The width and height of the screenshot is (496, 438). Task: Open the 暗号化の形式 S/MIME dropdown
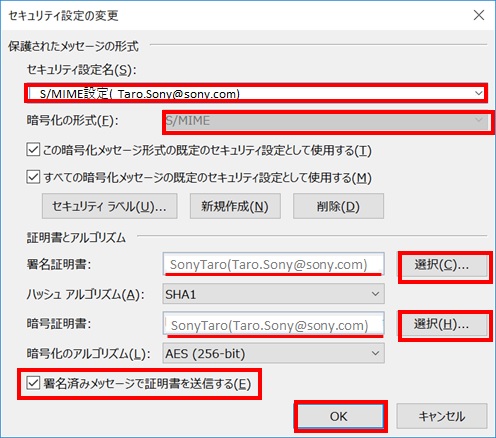(327, 121)
